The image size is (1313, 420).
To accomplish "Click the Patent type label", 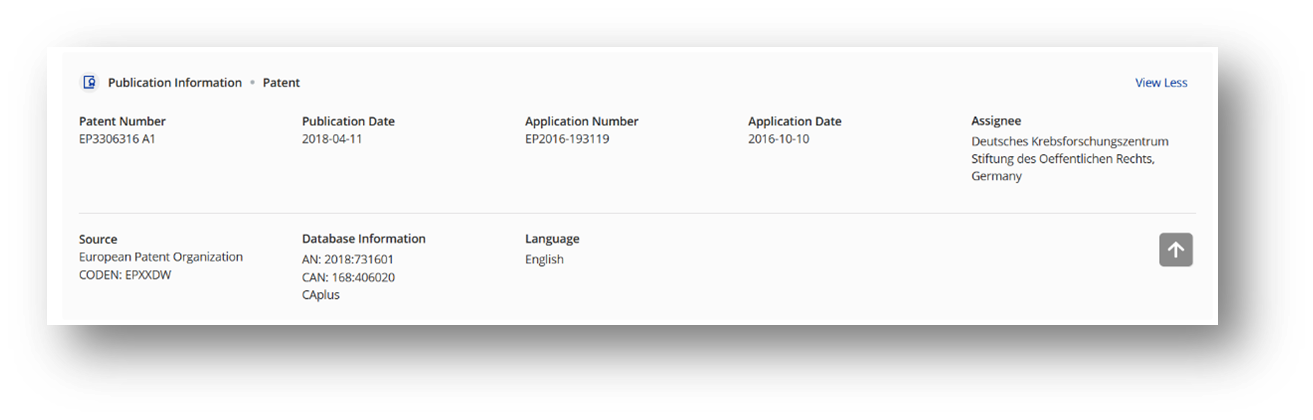I will 281,83.
